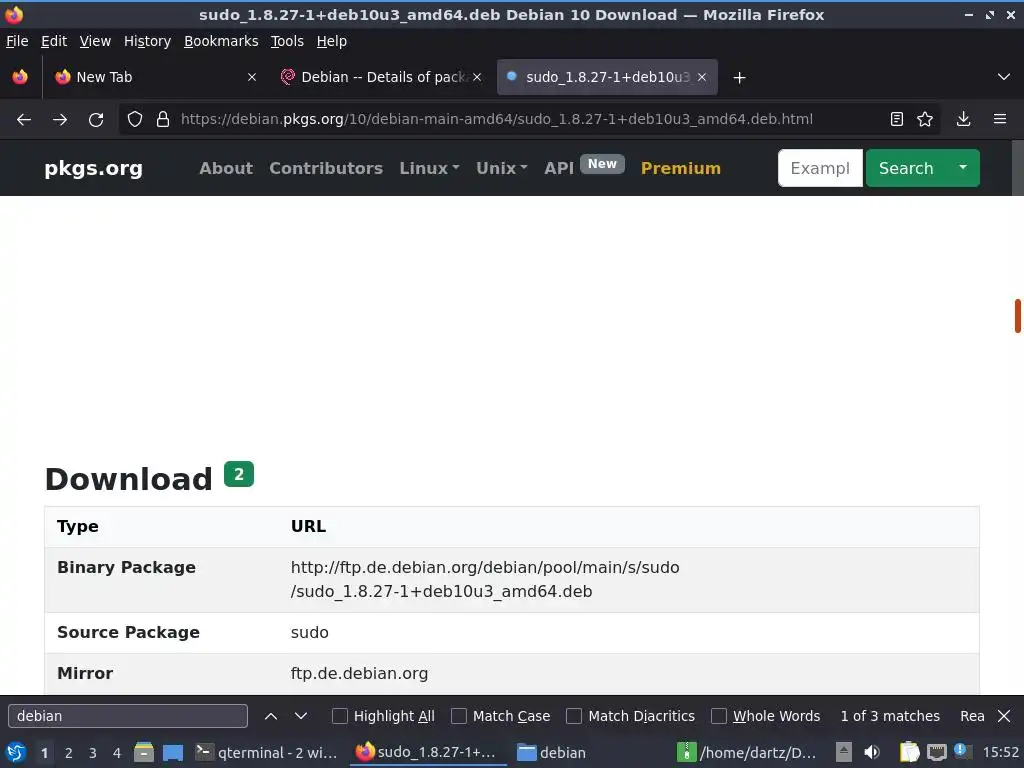Bookmark this page with the star icon
The width and height of the screenshot is (1024, 768).
[x=925, y=119]
